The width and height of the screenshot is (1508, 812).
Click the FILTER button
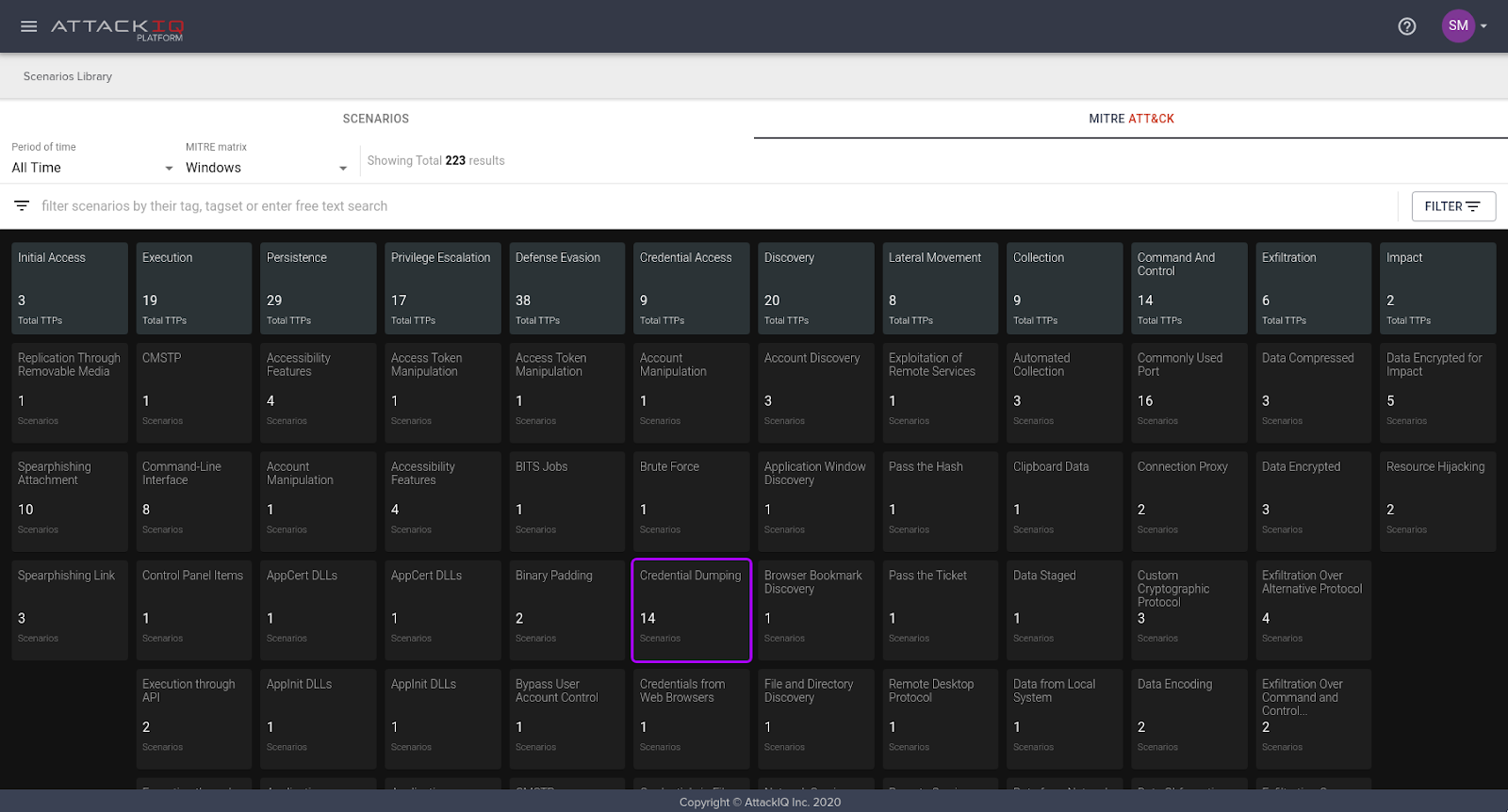click(x=1452, y=206)
